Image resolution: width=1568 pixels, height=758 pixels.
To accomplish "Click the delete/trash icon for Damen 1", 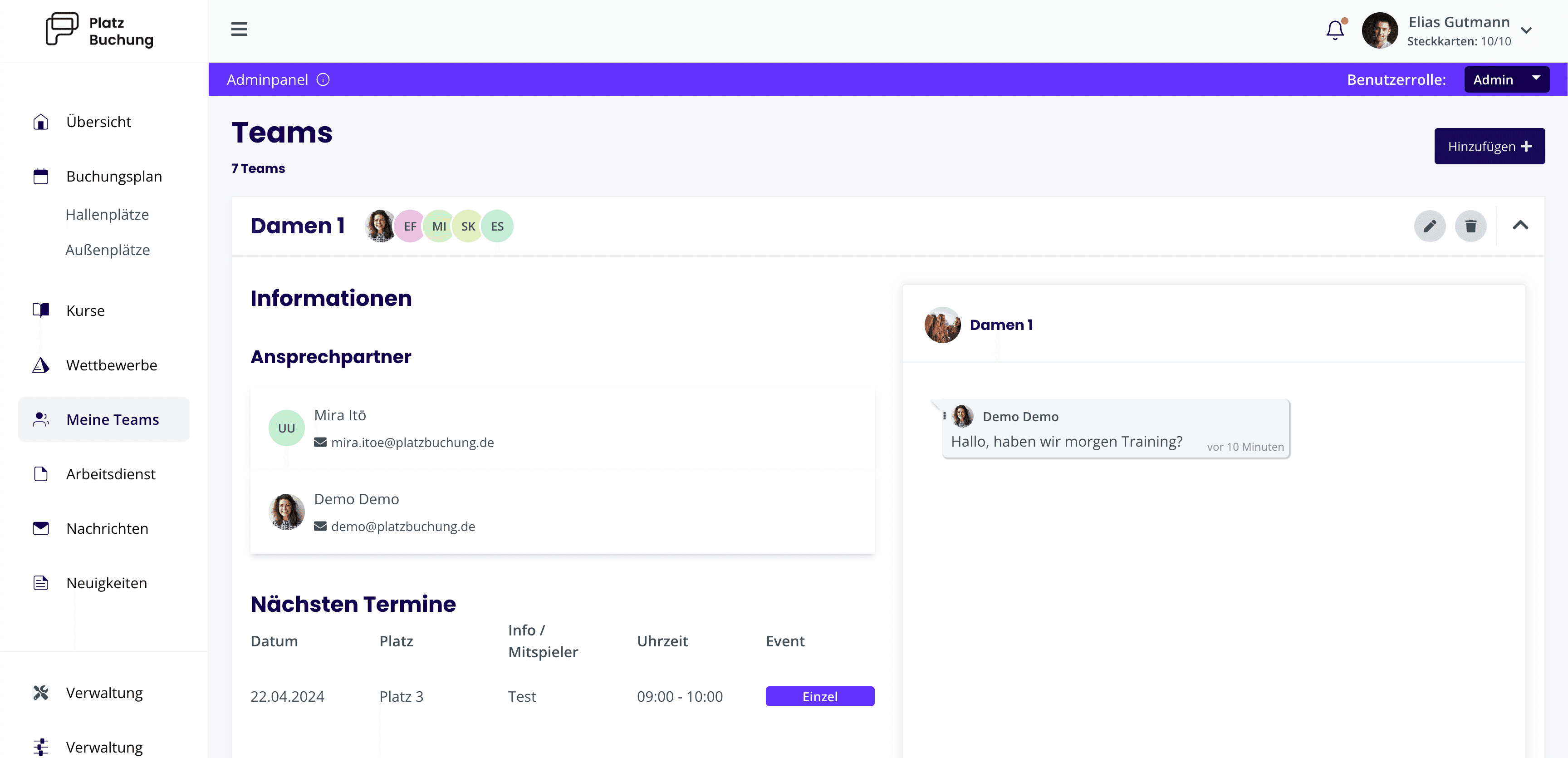I will click(1471, 226).
